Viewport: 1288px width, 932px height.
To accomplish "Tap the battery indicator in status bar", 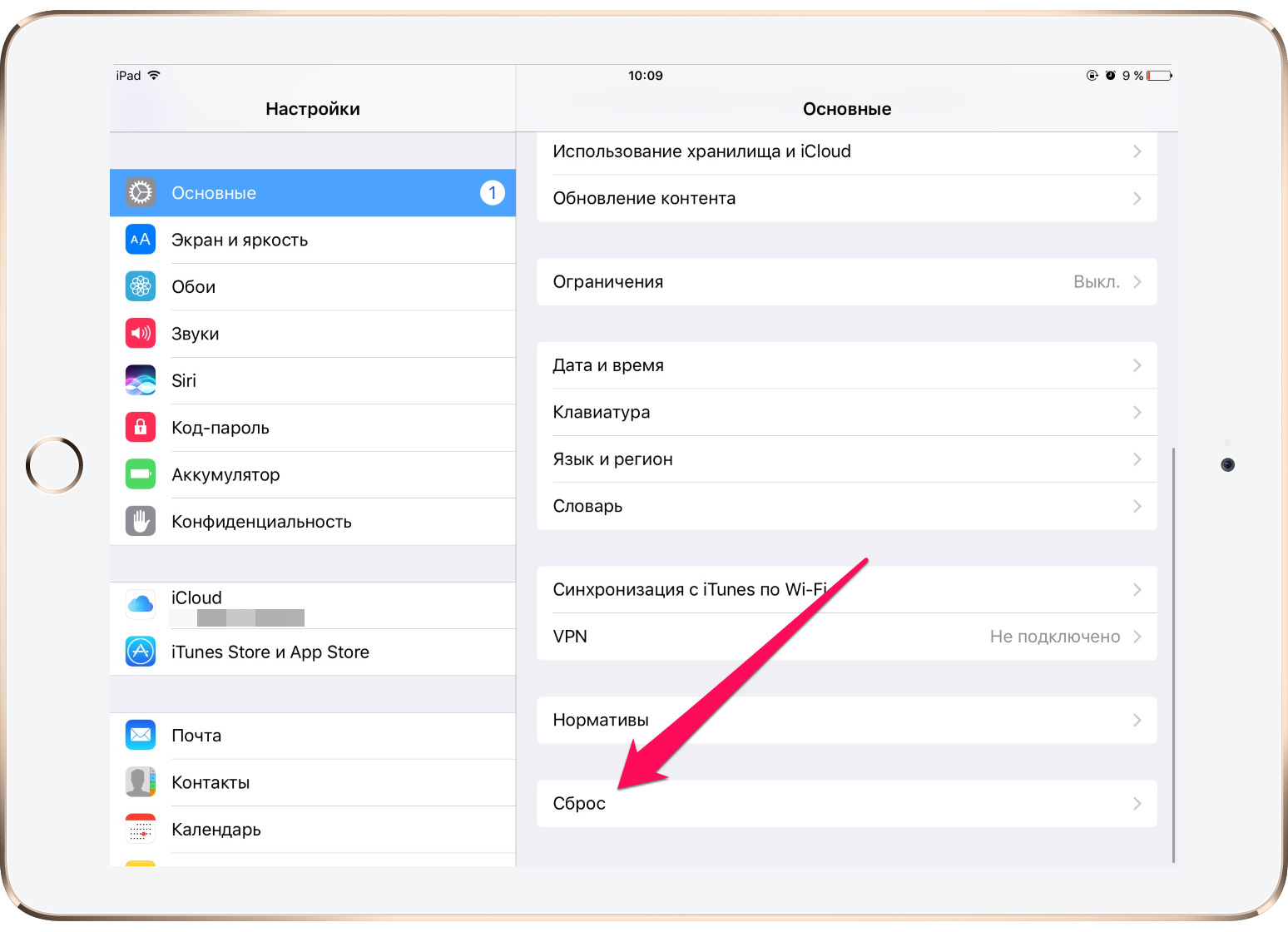I will pos(1159,76).
